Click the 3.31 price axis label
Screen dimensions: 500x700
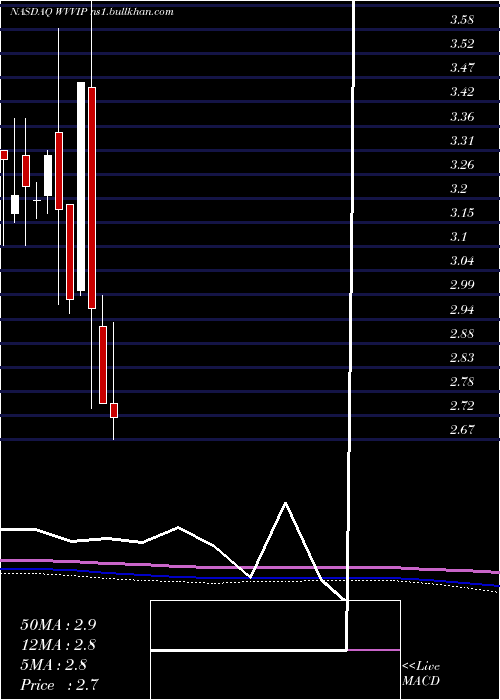[462, 141]
